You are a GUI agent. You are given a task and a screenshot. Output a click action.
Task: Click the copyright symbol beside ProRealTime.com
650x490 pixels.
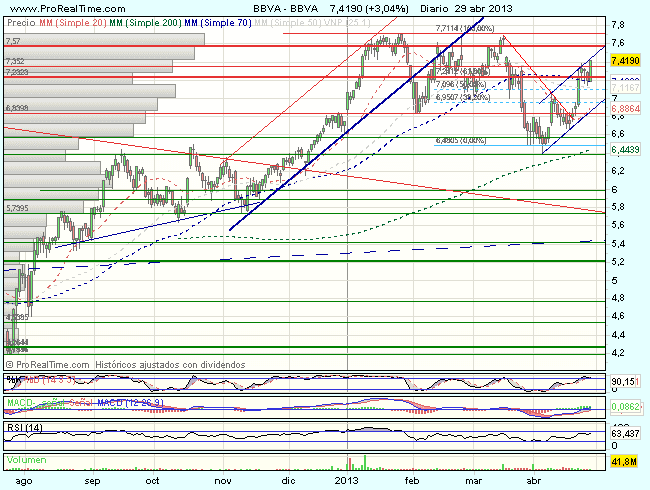9,366
